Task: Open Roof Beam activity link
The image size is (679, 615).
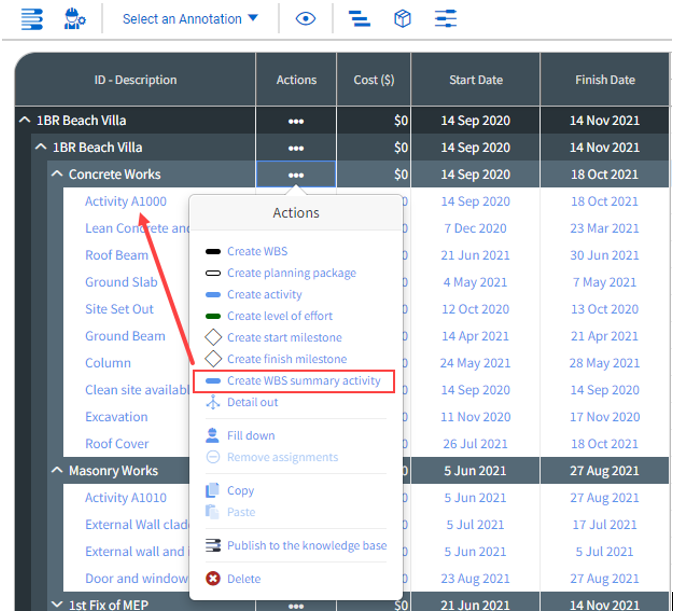Action: (117, 255)
